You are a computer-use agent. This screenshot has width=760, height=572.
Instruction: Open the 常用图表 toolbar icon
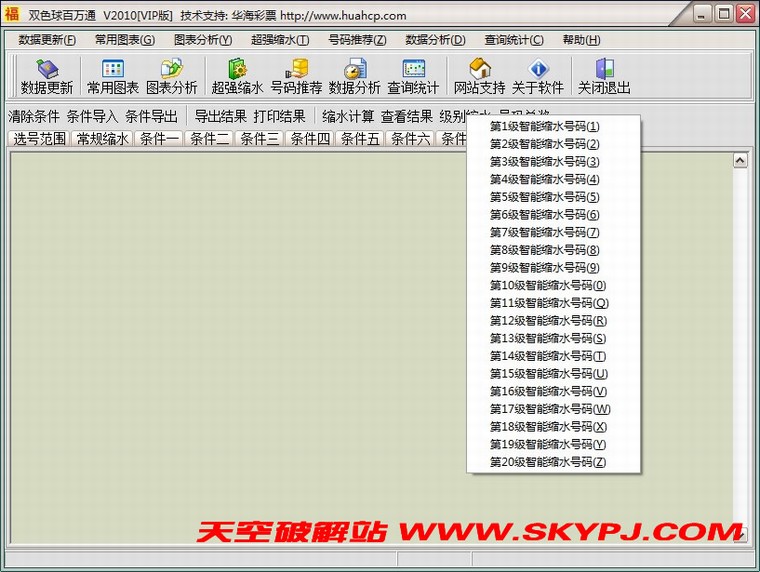[112, 76]
